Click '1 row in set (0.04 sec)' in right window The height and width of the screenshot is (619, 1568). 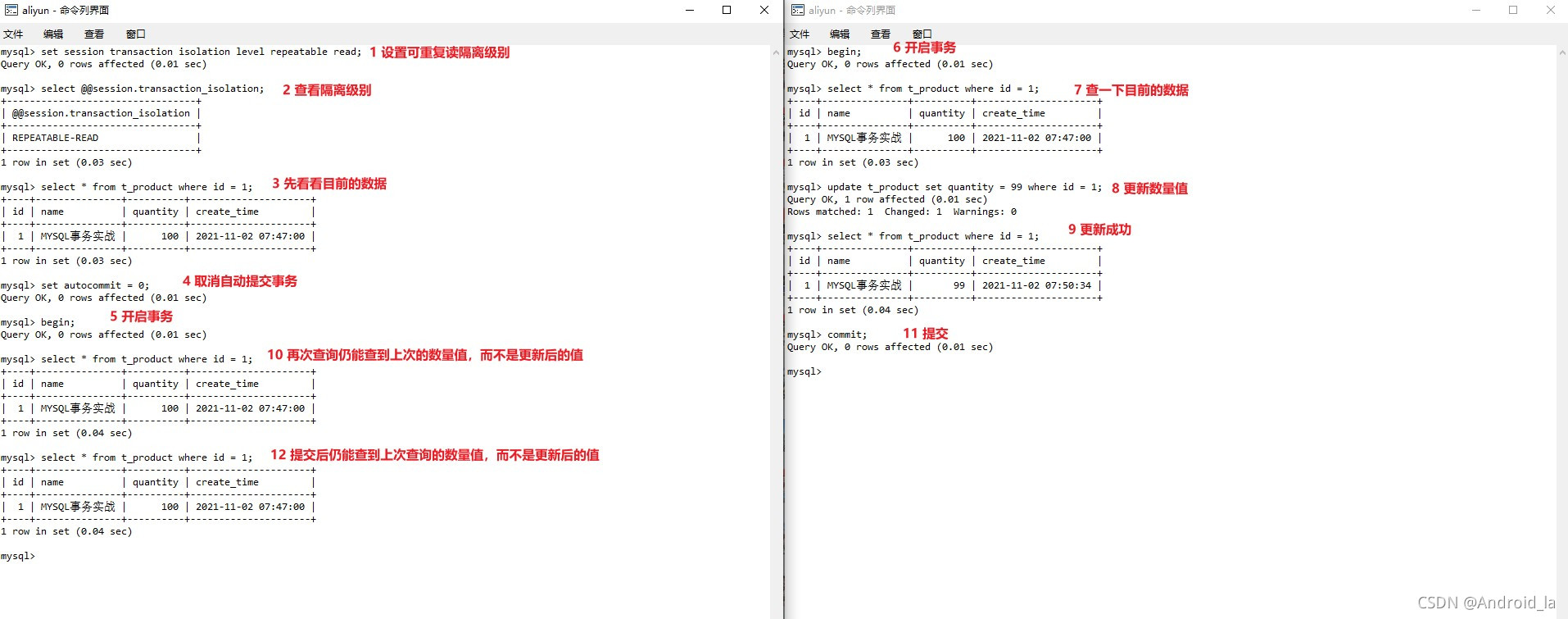853,310
